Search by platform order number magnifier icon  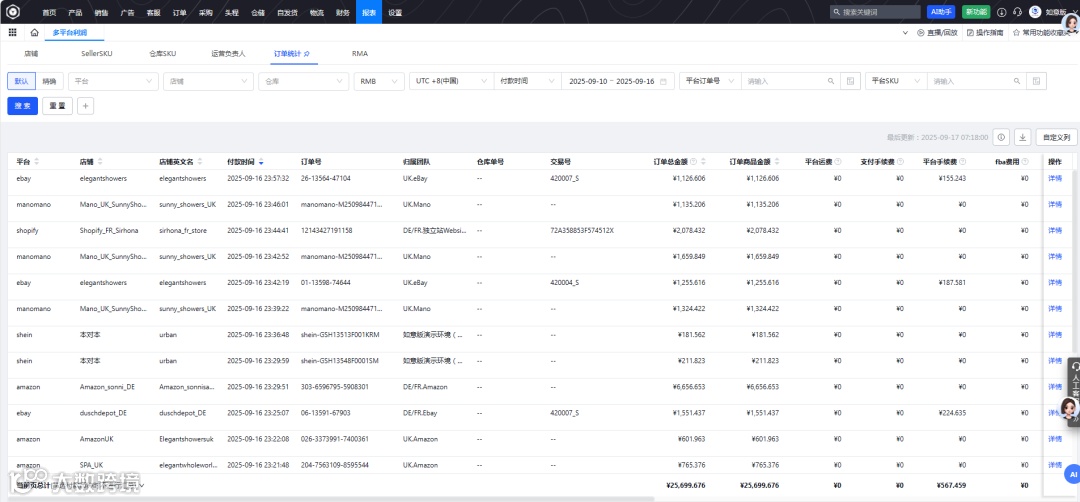pyautogui.click(x=831, y=81)
